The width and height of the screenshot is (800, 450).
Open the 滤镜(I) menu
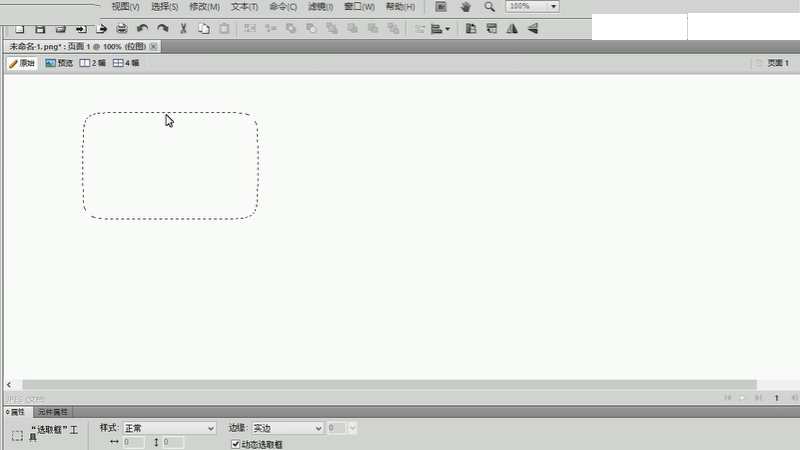click(x=320, y=7)
